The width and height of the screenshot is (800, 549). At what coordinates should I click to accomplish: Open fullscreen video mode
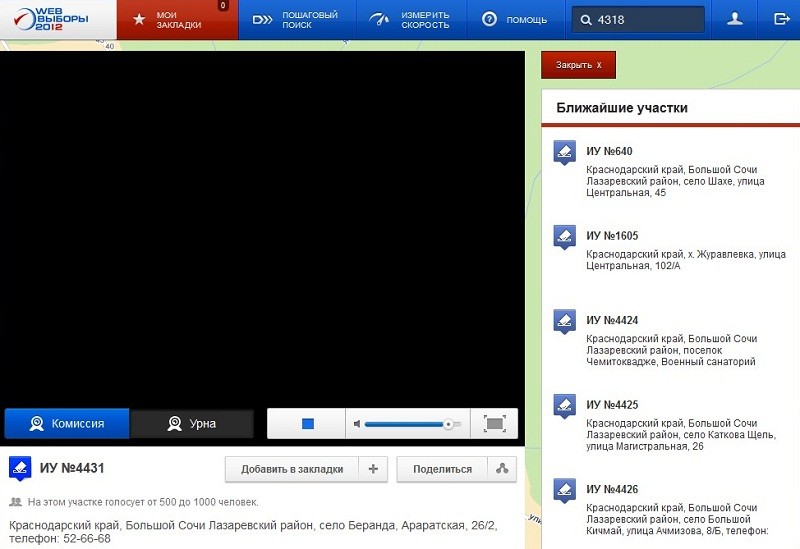494,424
